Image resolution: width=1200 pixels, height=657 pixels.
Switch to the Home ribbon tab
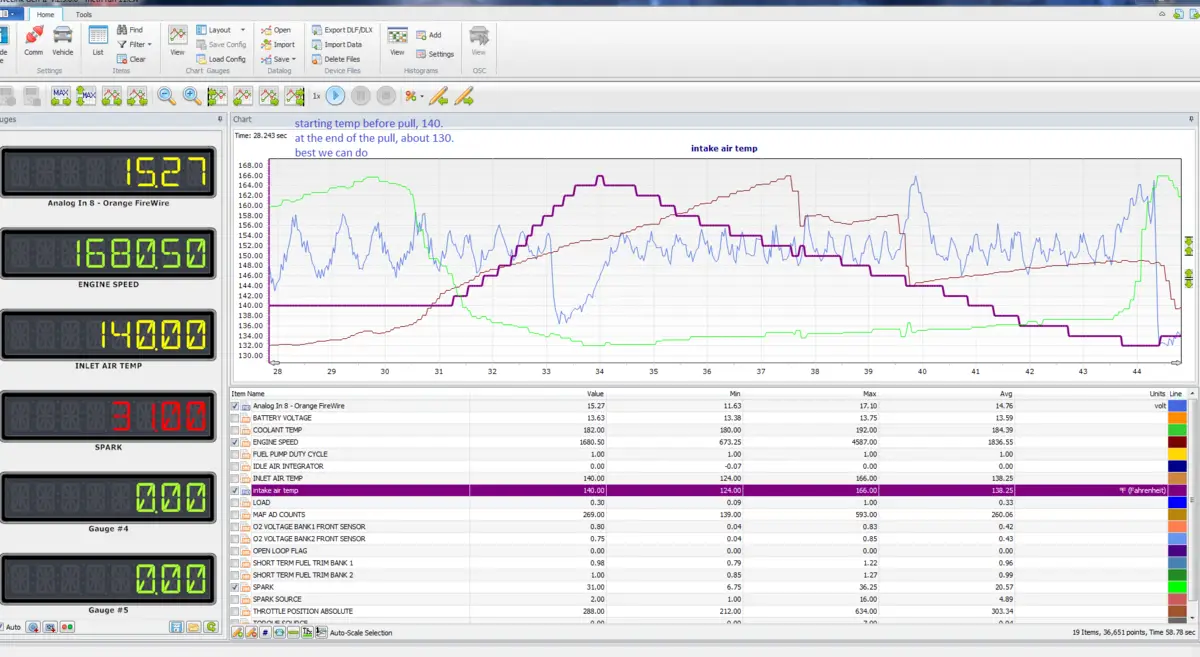45,14
